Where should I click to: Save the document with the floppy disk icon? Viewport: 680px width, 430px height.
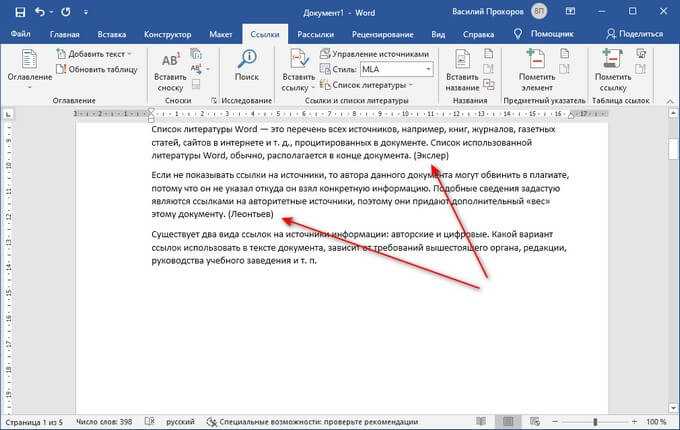click(20, 12)
